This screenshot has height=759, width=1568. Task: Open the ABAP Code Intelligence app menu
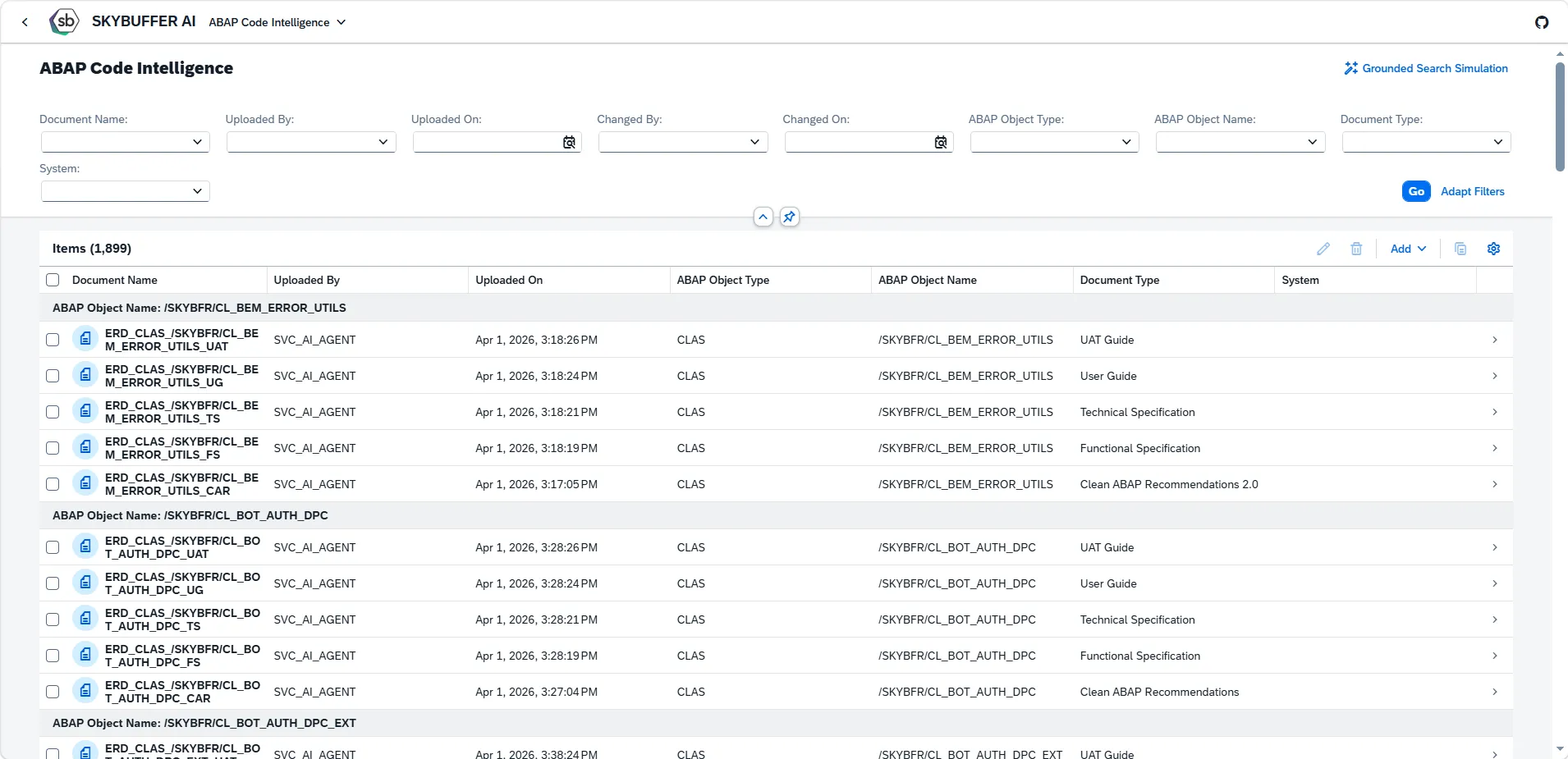(x=277, y=22)
